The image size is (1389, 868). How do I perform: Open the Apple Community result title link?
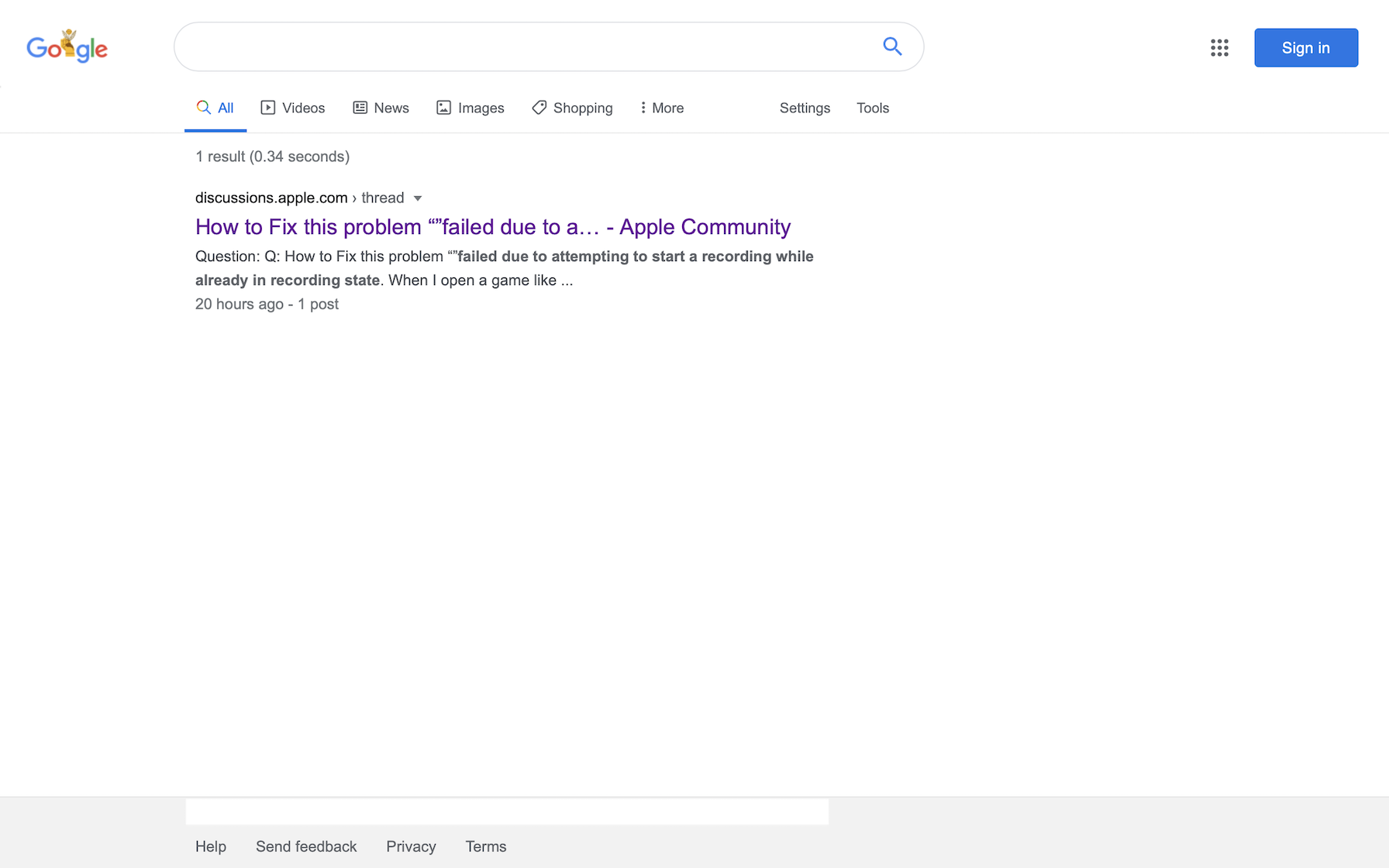point(493,227)
